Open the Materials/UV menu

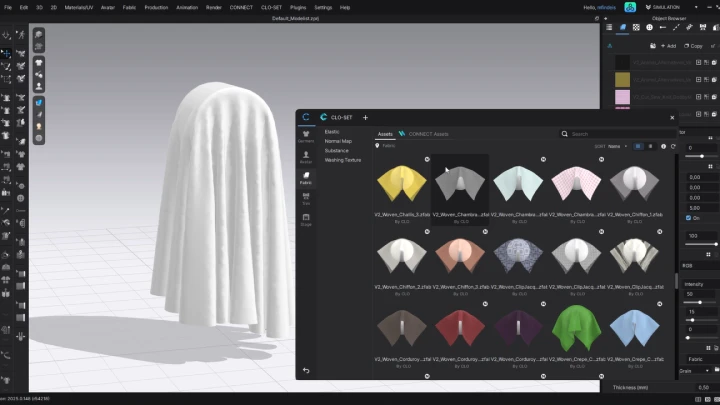click(x=79, y=7)
